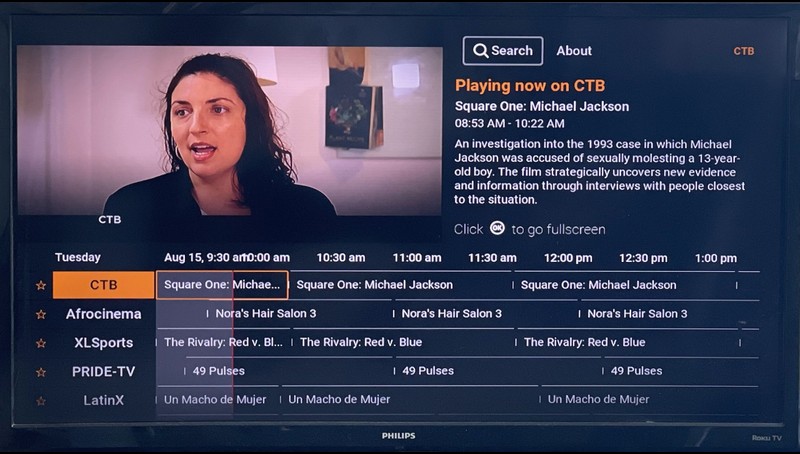Click the star icon beside PRIDE-TV
Screen dimensions: 800x454
41,372
